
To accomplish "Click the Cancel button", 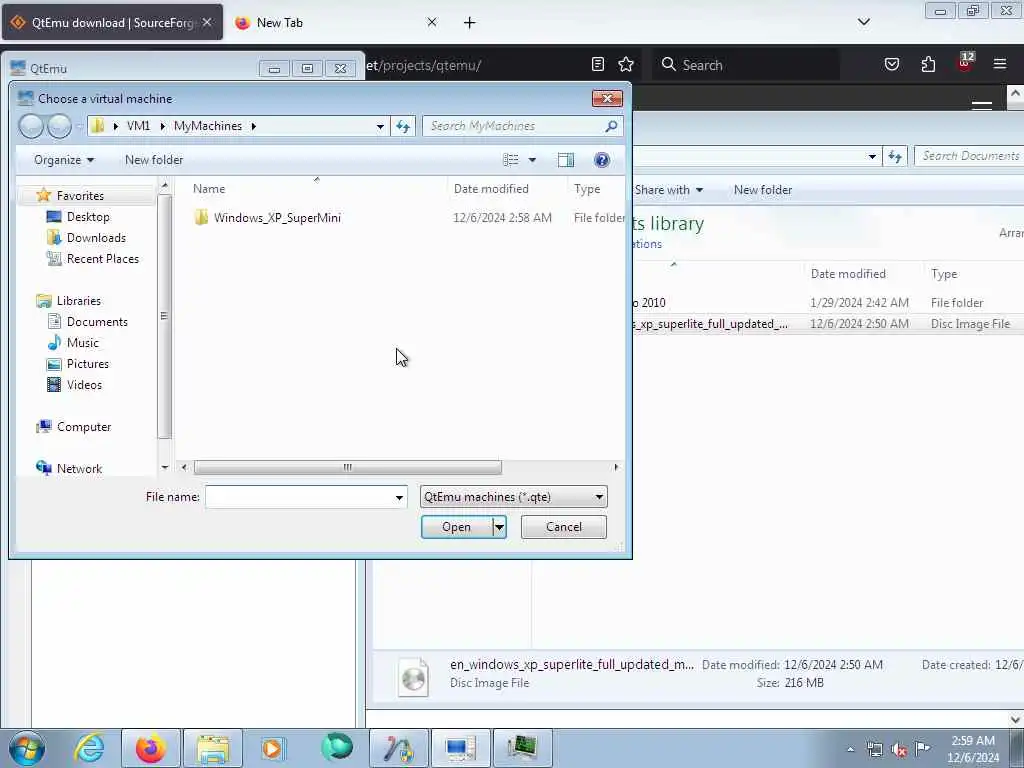I will (x=564, y=527).
